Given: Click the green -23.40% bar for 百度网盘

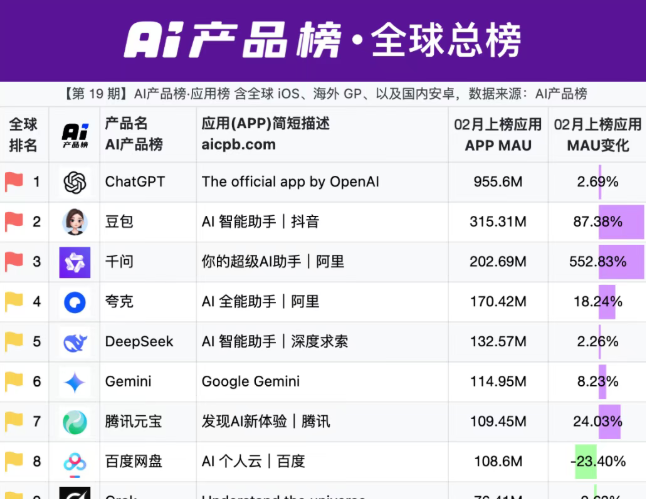Looking at the screenshot, I should [586, 461].
